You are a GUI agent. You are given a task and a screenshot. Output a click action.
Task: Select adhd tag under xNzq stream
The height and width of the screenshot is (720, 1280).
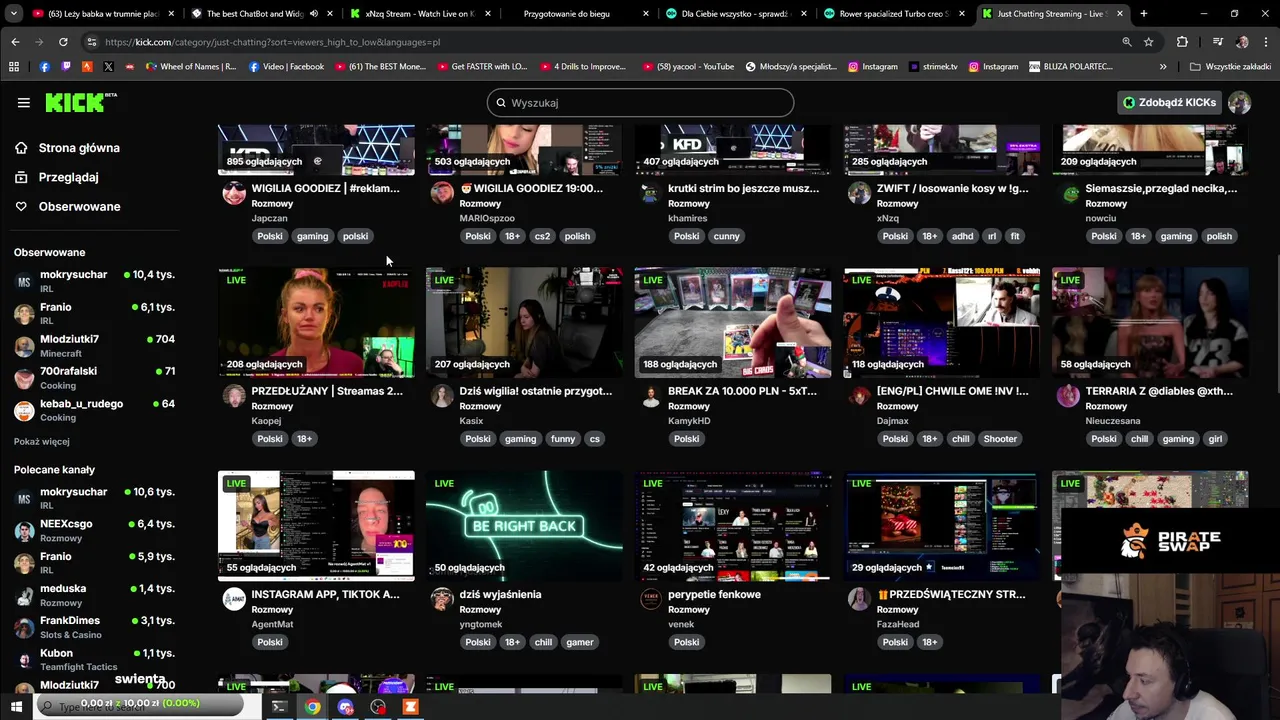[x=962, y=236]
